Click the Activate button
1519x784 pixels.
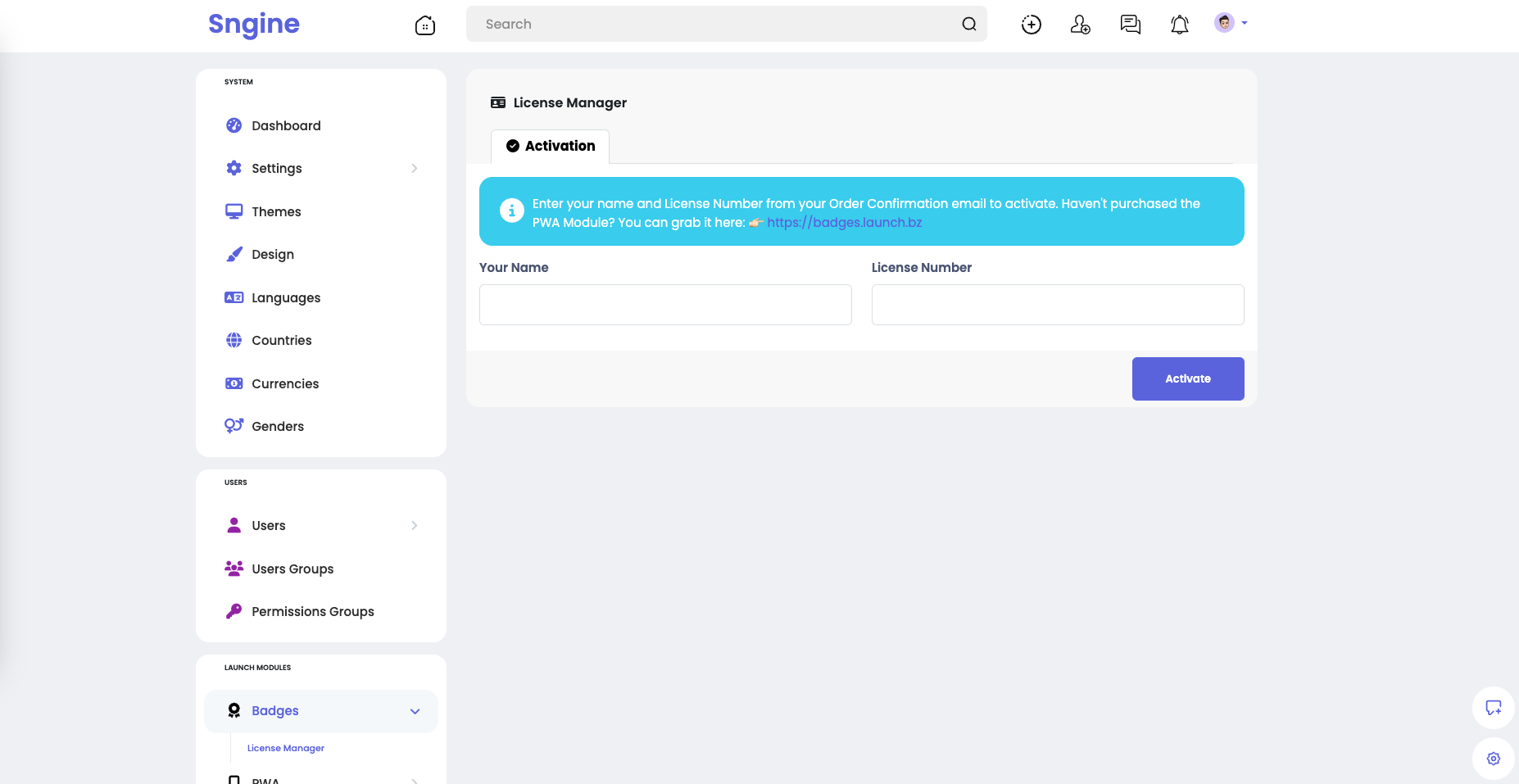click(1187, 378)
